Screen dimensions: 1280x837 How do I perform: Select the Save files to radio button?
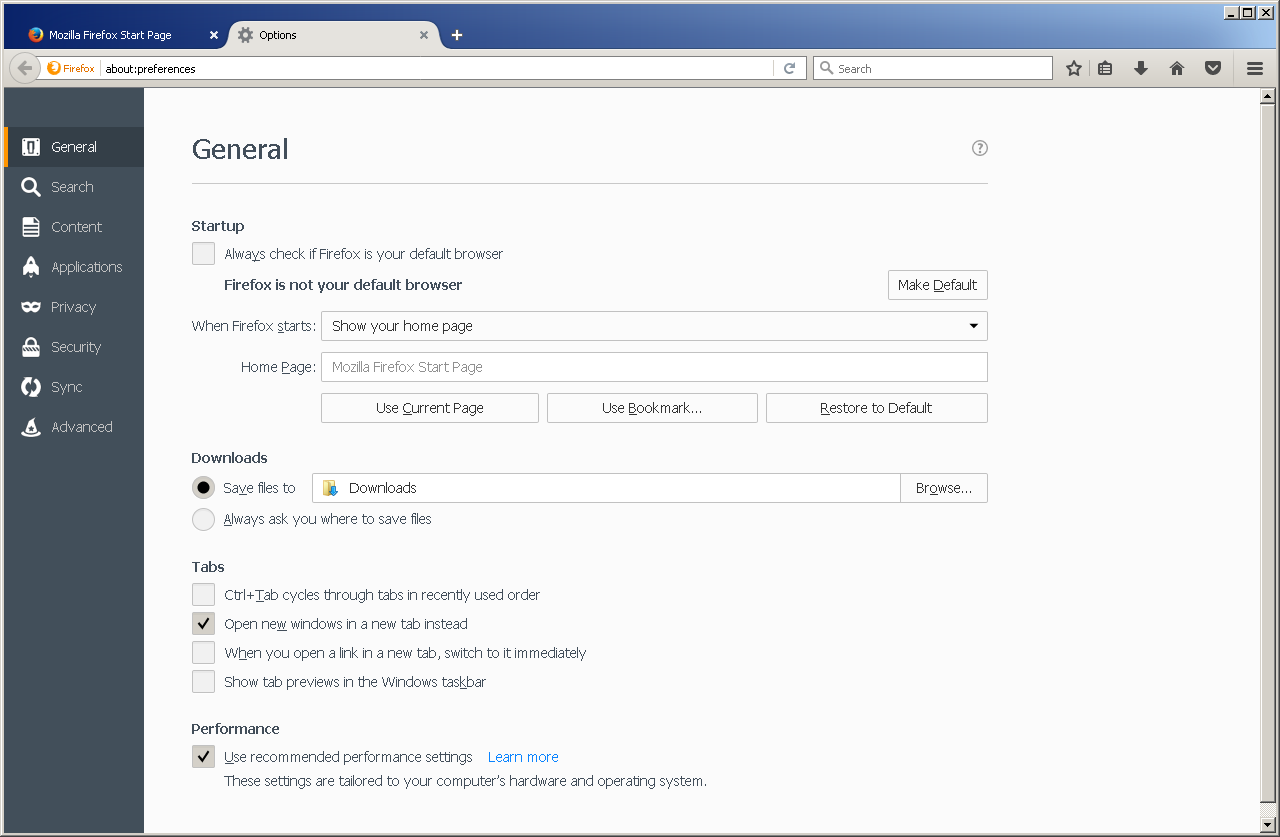[x=203, y=488]
